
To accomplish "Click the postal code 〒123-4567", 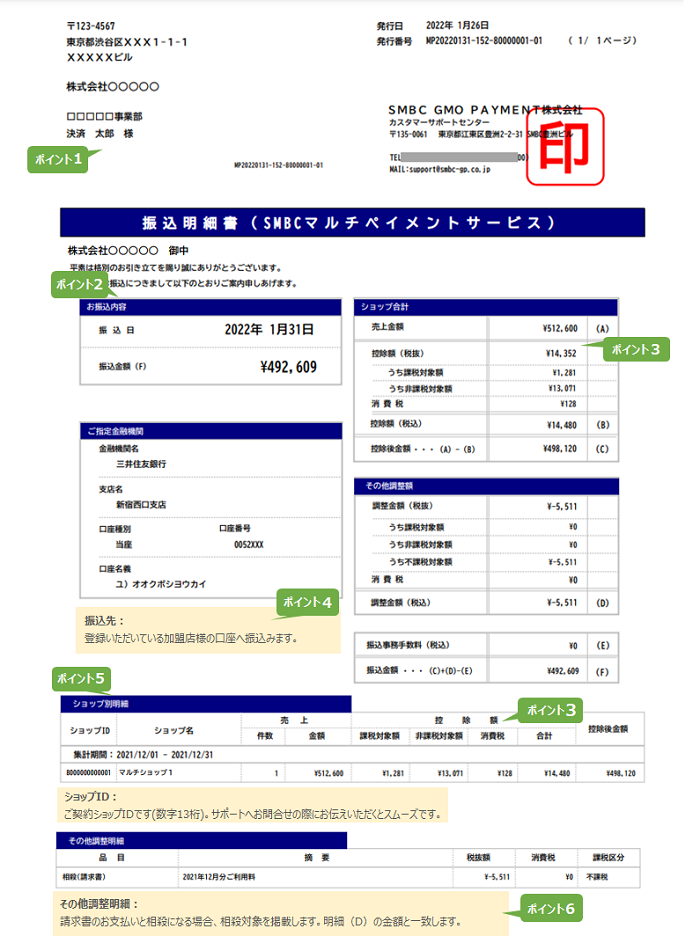I will (x=91, y=26).
